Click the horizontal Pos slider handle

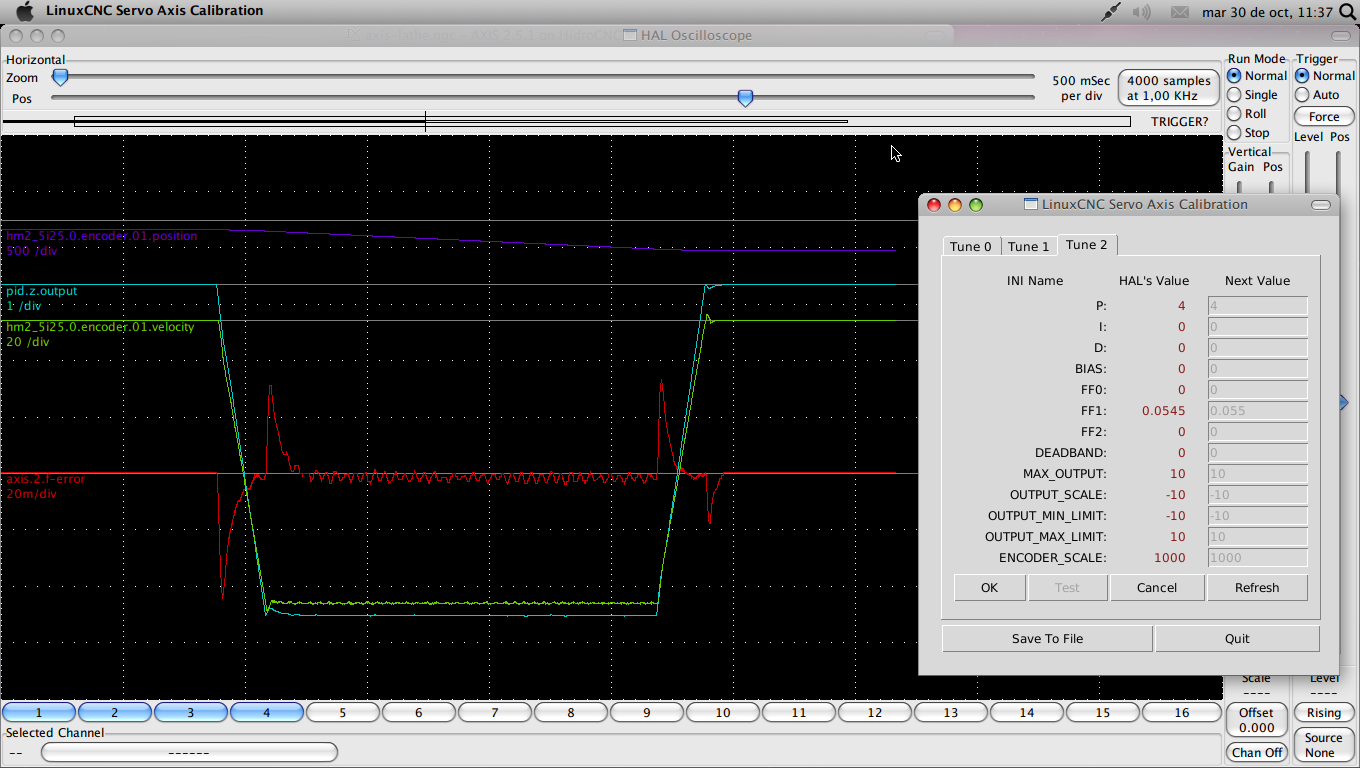click(x=745, y=98)
